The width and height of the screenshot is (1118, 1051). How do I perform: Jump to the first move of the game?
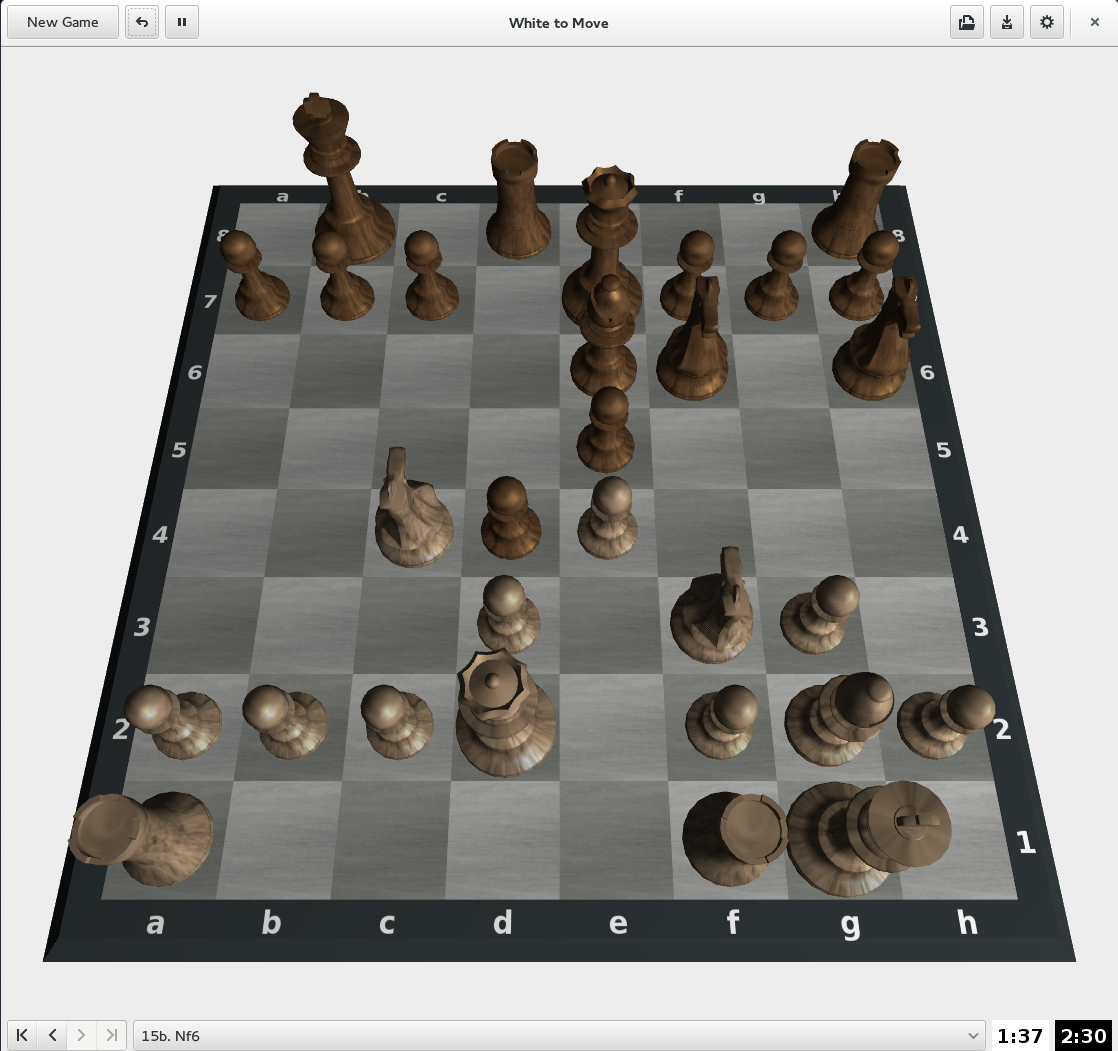[x=22, y=1035]
